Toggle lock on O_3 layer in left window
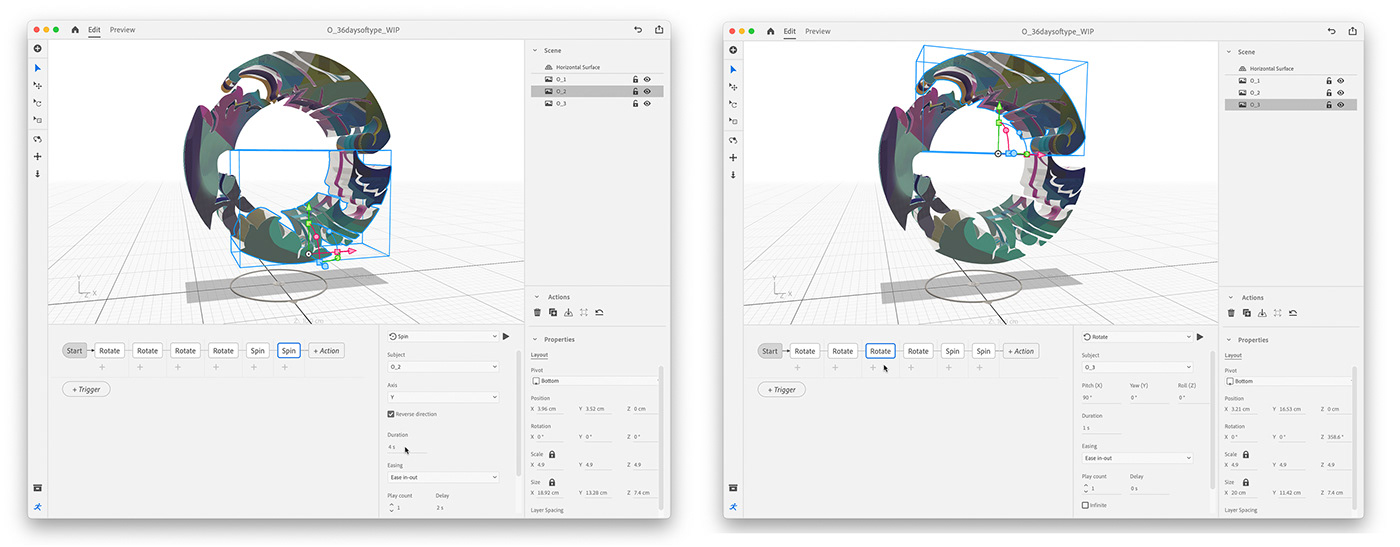Screen dimensions: 1400x547 pyautogui.click(x=635, y=103)
